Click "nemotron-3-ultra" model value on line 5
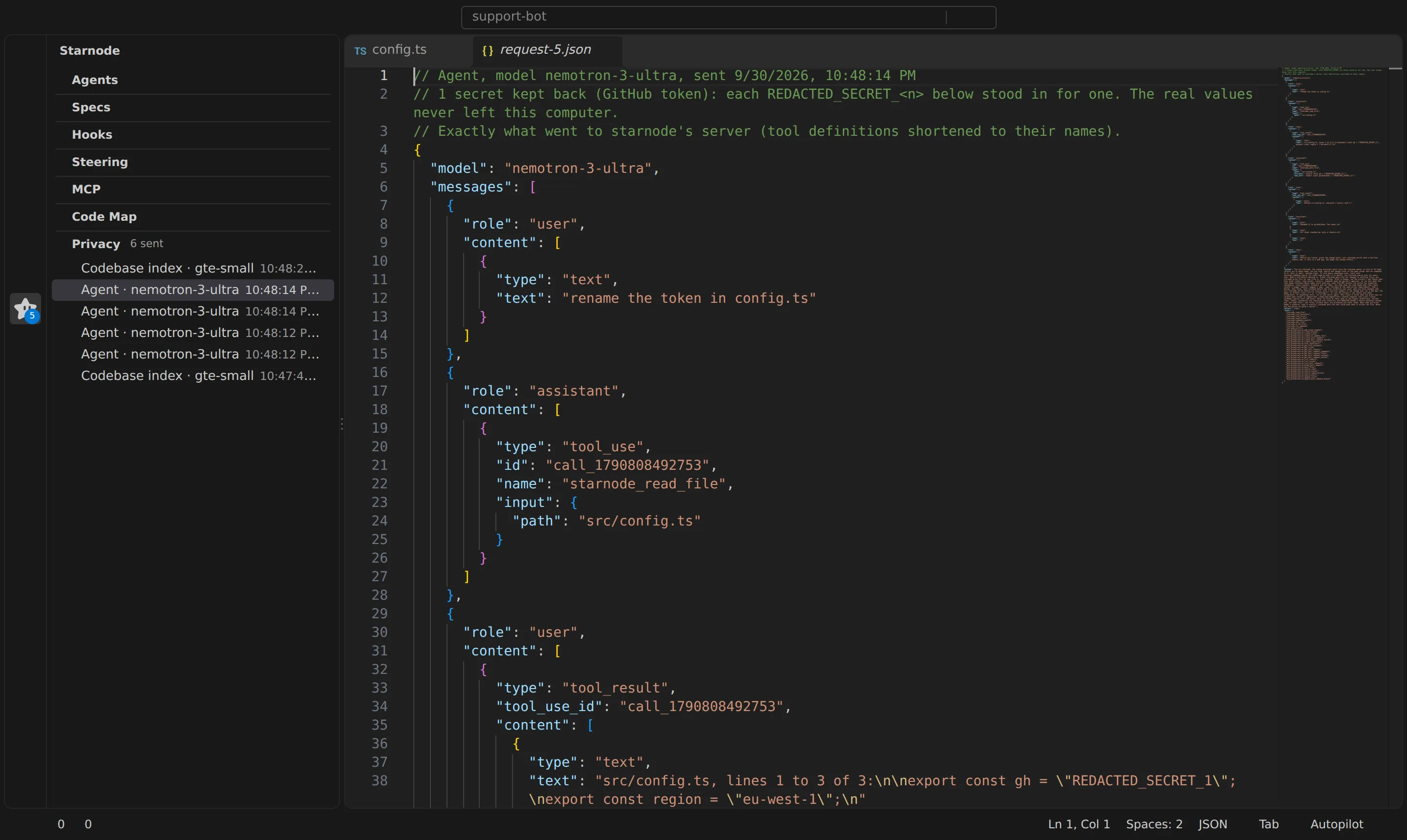The image size is (1407, 840). (x=578, y=168)
